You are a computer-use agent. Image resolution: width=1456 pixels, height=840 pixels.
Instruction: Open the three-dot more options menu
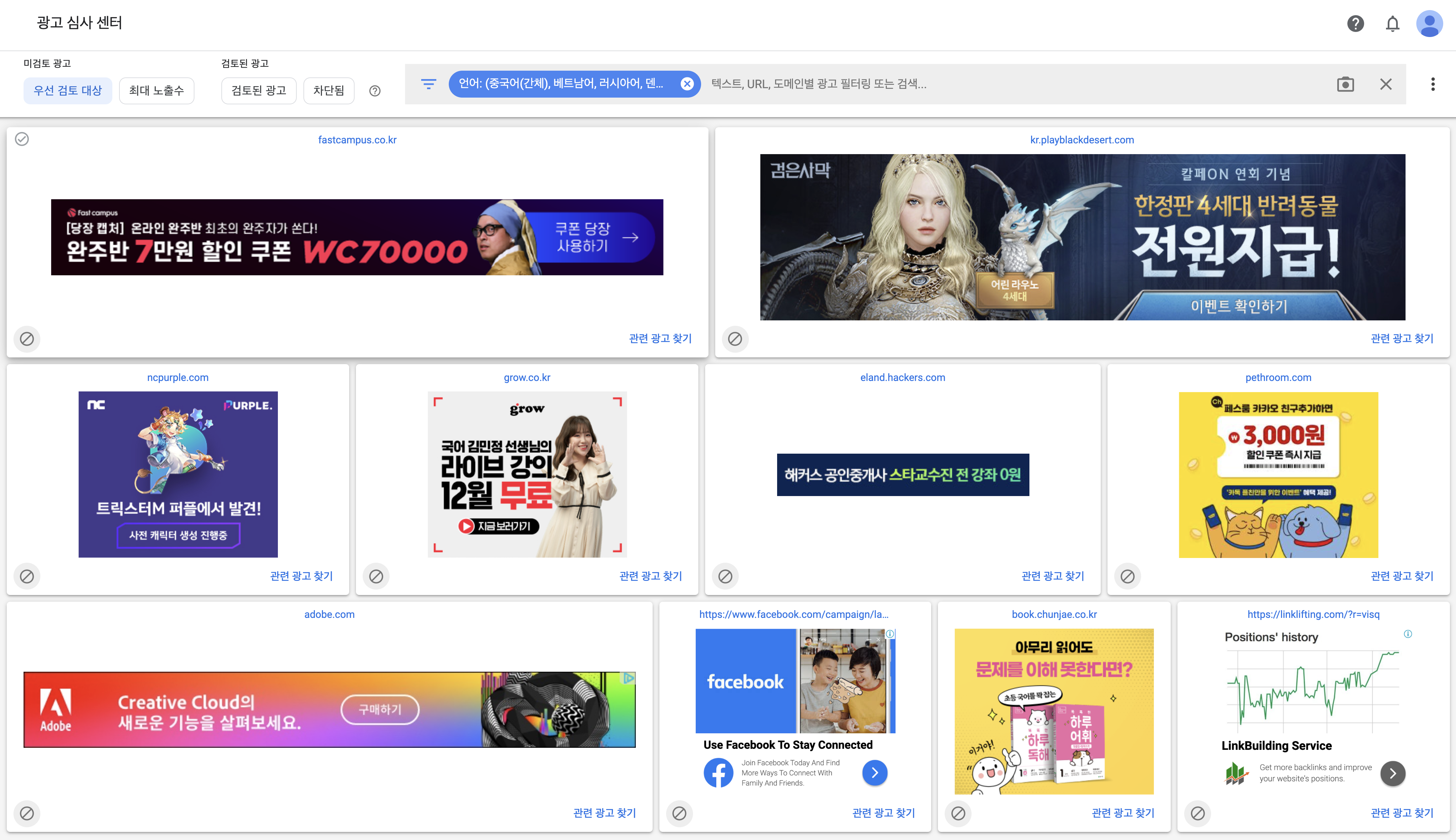(1432, 84)
